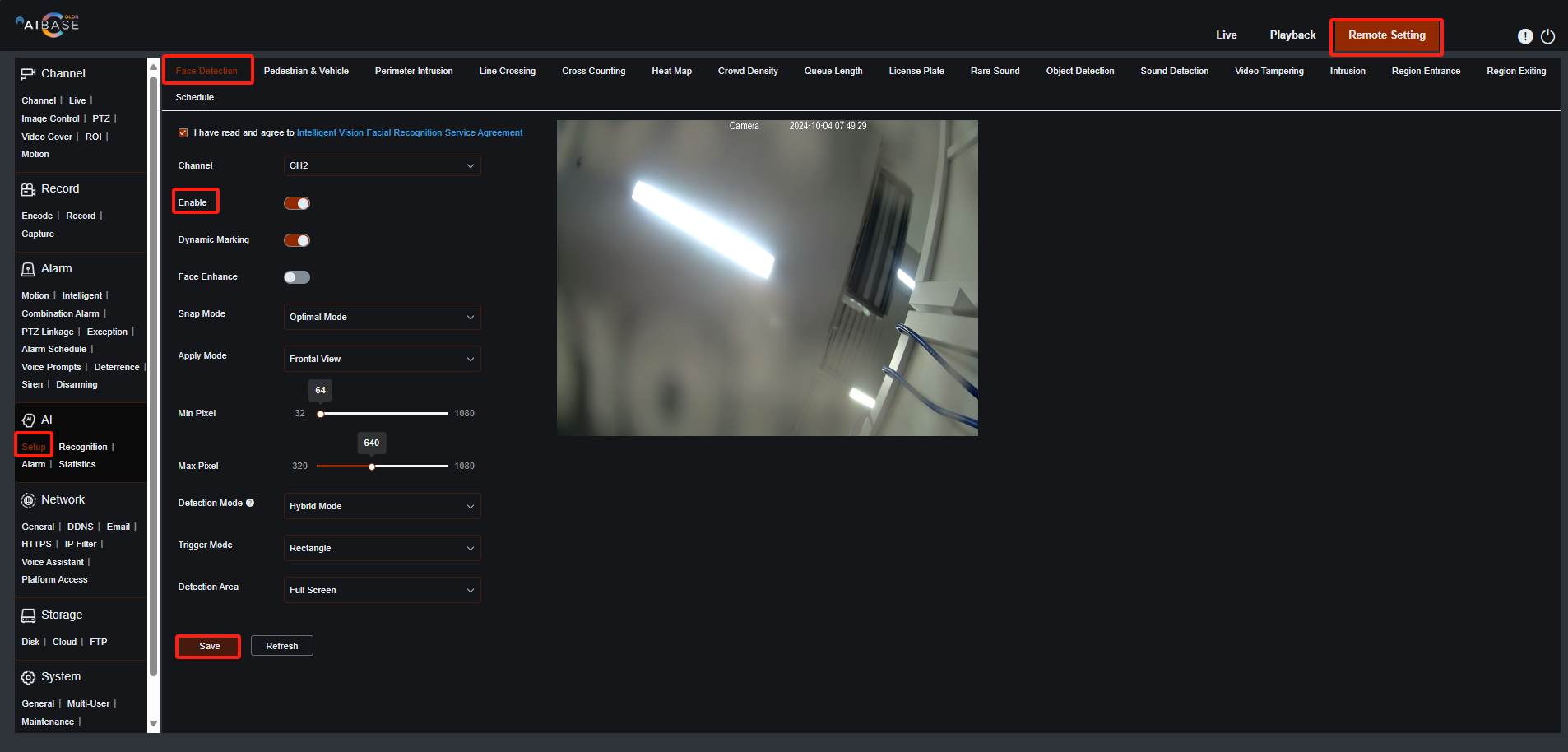Image resolution: width=1568 pixels, height=752 pixels.
Task: Open the Perimeter Intrusion tab
Action: (x=414, y=71)
